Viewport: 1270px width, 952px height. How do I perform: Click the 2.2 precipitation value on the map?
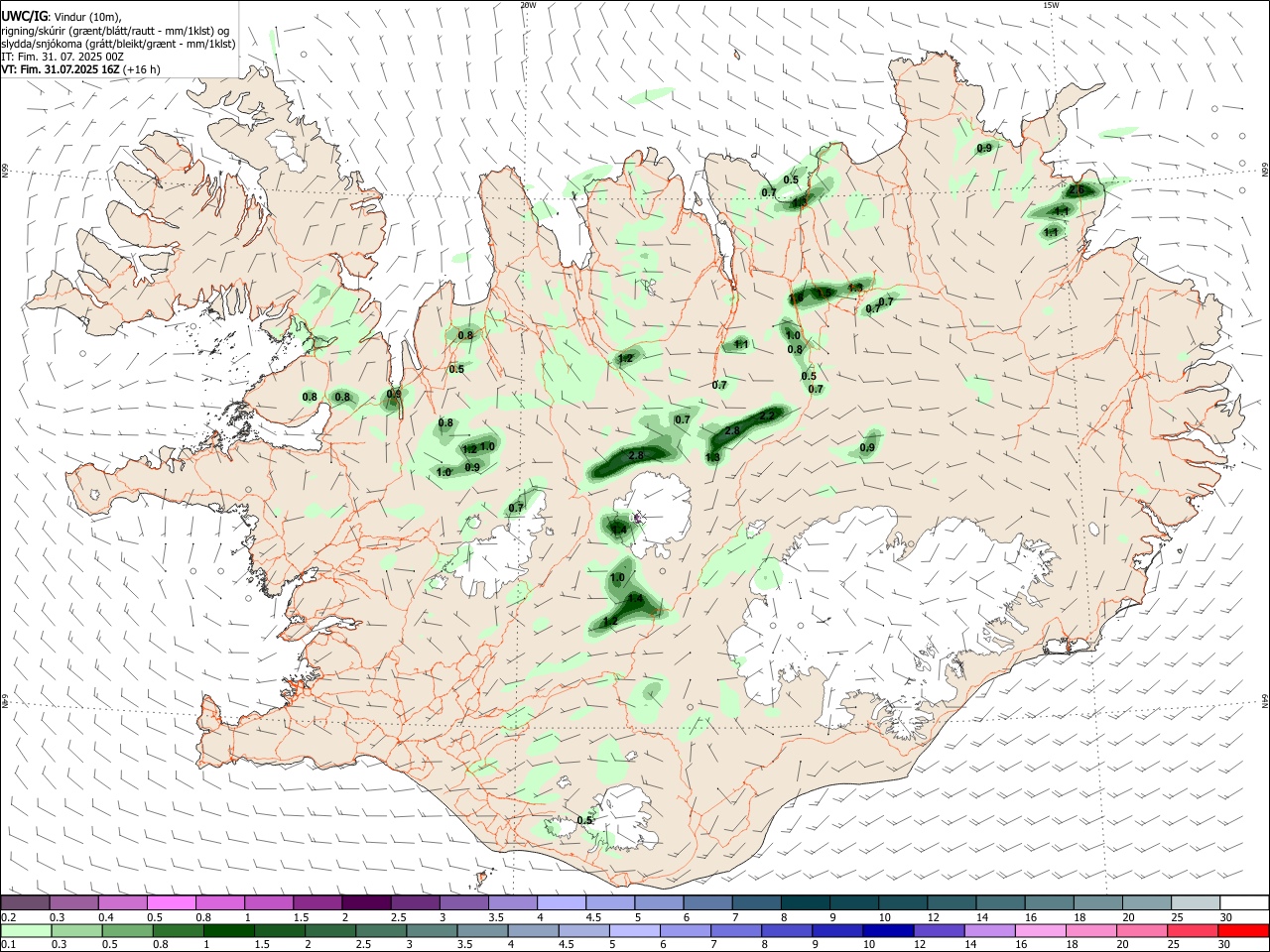(767, 417)
